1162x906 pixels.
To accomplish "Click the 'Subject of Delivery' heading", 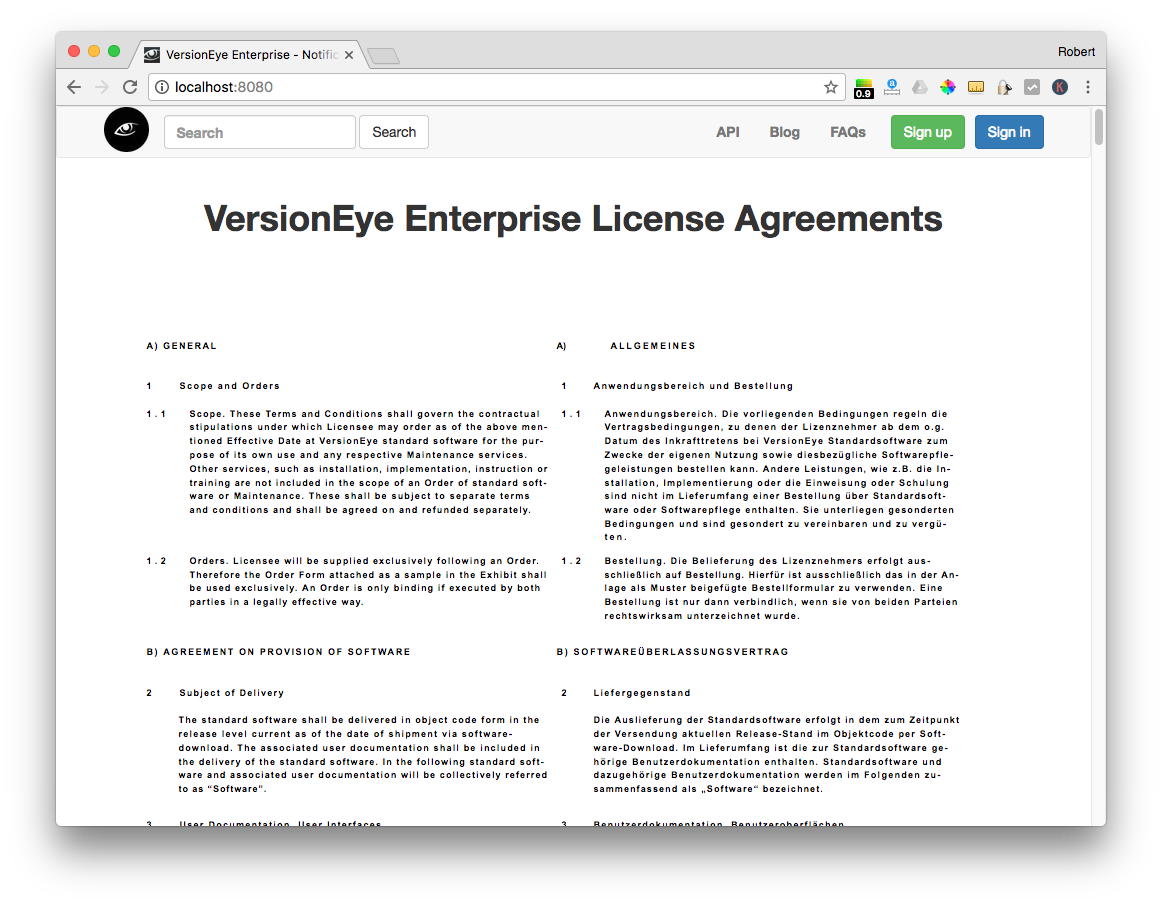I will pyautogui.click(x=231, y=693).
